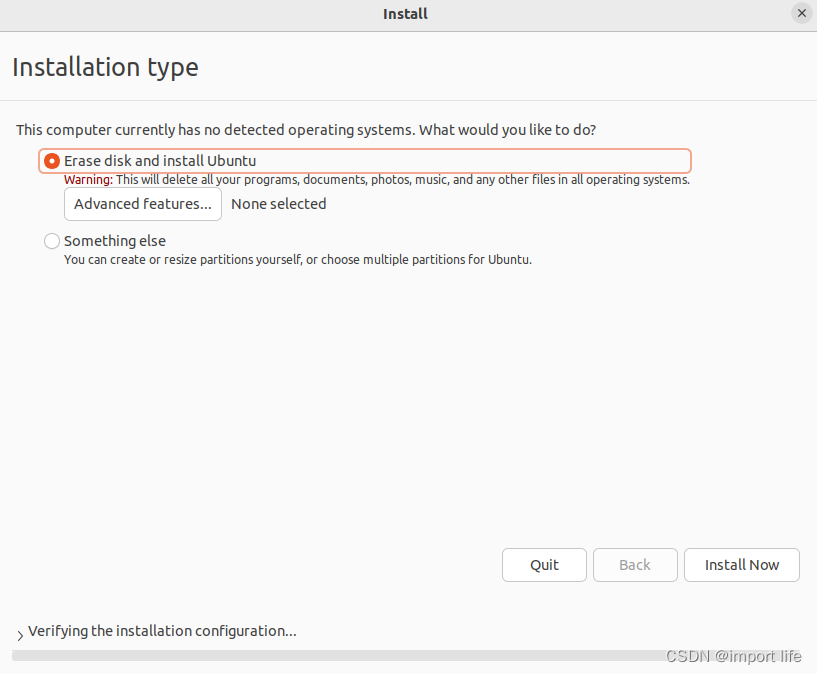Image resolution: width=817 pixels, height=674 pixels.
Task: Click the Installation type heading
Action: [x=105, y=67]
